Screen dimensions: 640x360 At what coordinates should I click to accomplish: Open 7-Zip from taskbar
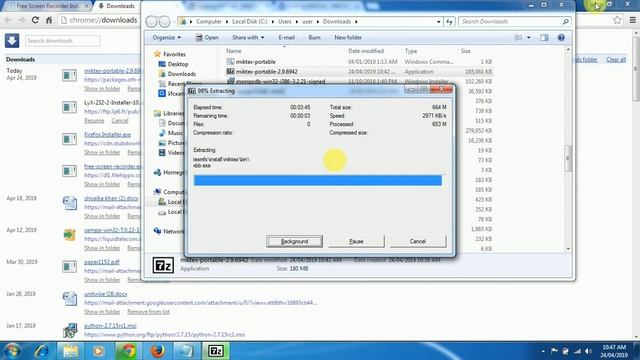pyautogui.click(x=216, y=351)
